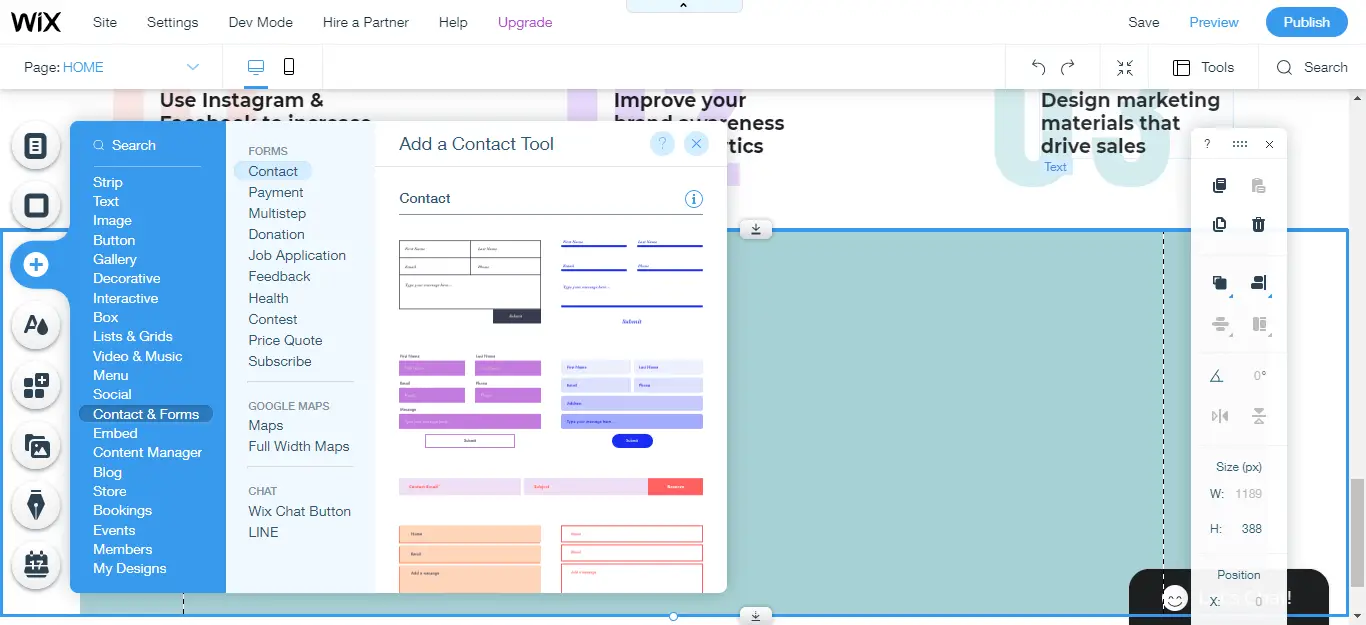Choose the blue underlined contact form template
Viewport: 1366px width, 625px height.
click(632, 281)
